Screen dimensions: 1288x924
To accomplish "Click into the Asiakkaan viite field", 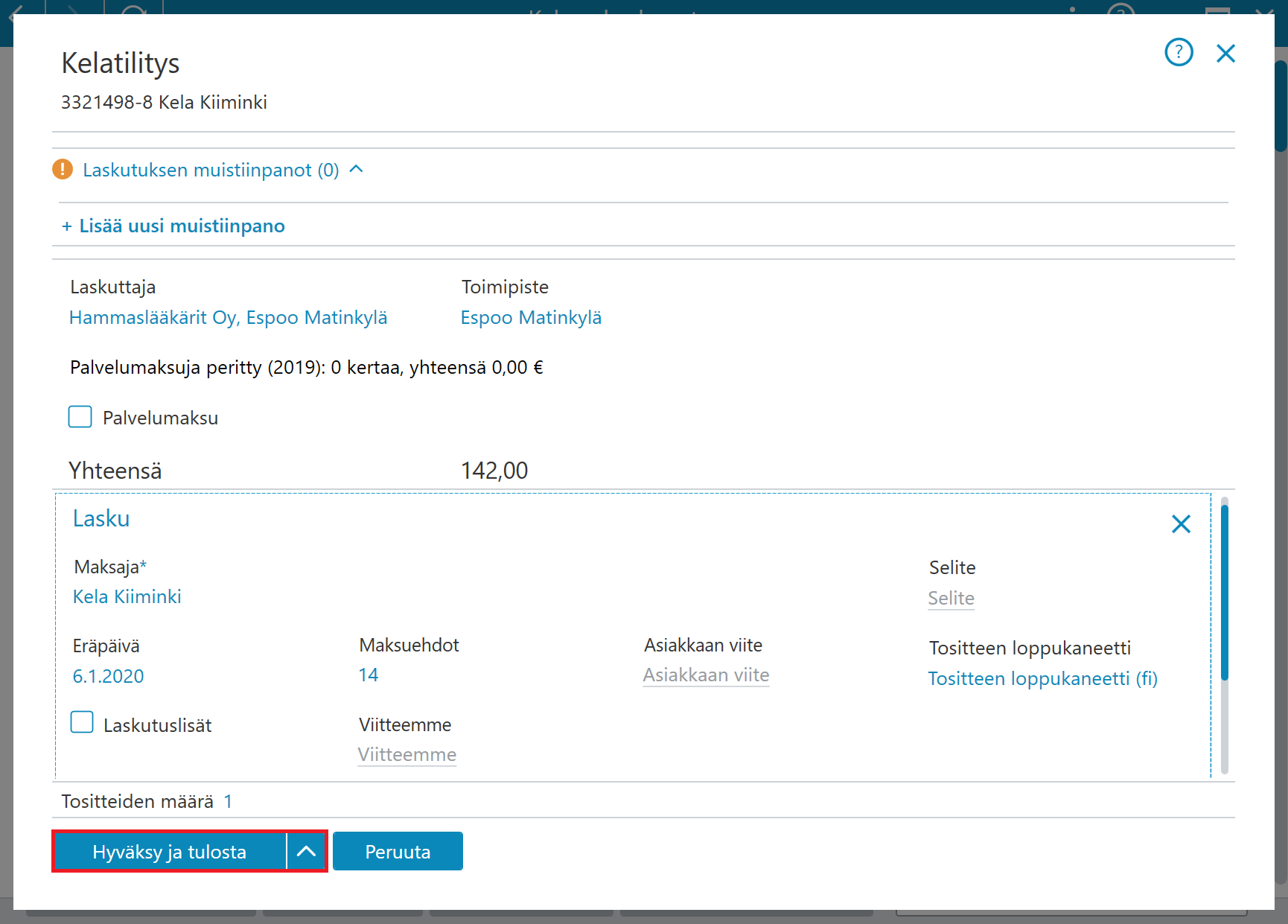I will pyautogui.click(x=706, y=675).
